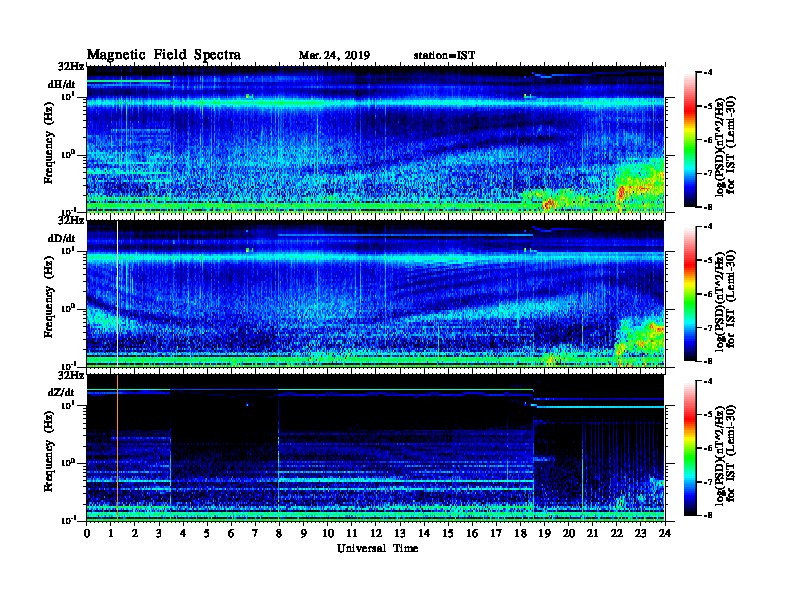Click the hour "14" tick label on time axis
This screenshot has height=612, width=792.
[x=424, y=533]
